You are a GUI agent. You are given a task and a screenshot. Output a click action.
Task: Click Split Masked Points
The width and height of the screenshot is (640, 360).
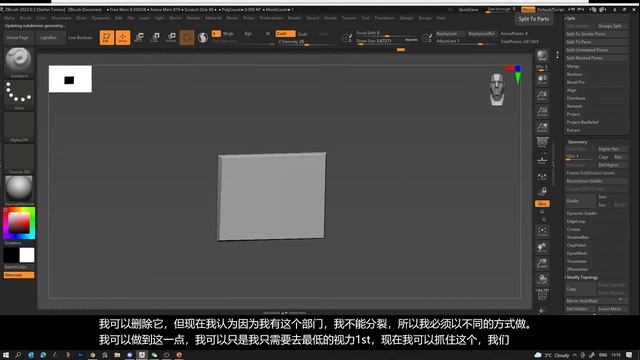click(x=596, y=58)
